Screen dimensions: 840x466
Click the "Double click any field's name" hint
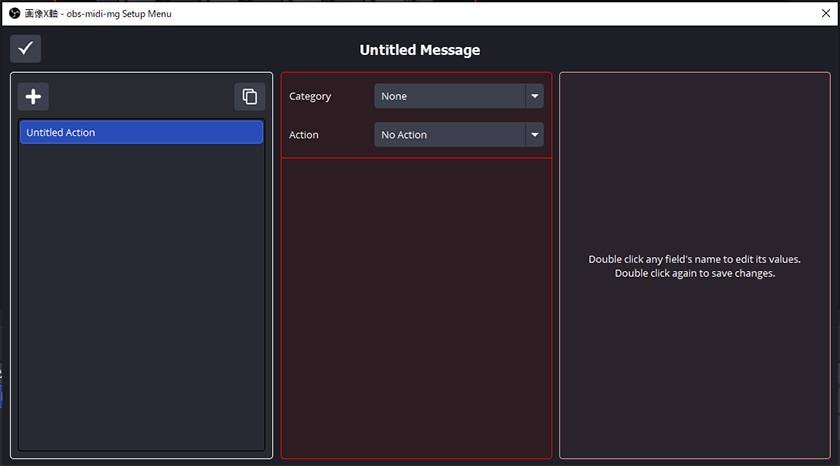pos(694,259)
